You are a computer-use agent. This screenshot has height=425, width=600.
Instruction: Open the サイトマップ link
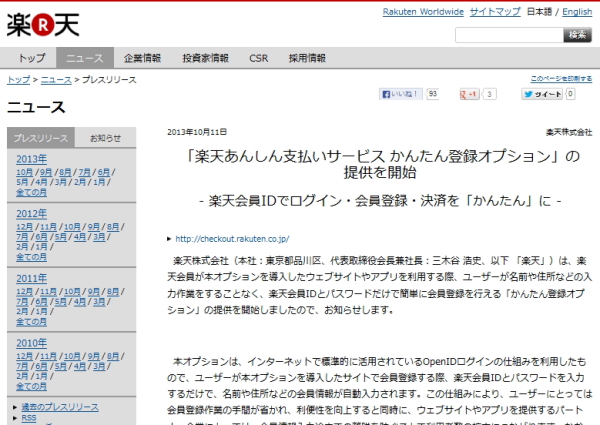(494, 12)
